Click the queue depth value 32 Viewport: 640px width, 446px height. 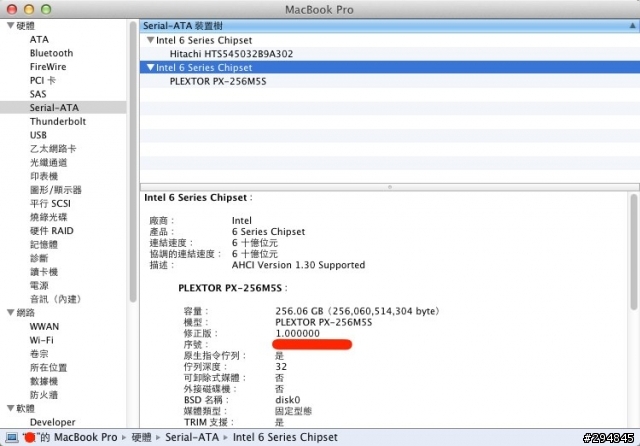[281, 366]
